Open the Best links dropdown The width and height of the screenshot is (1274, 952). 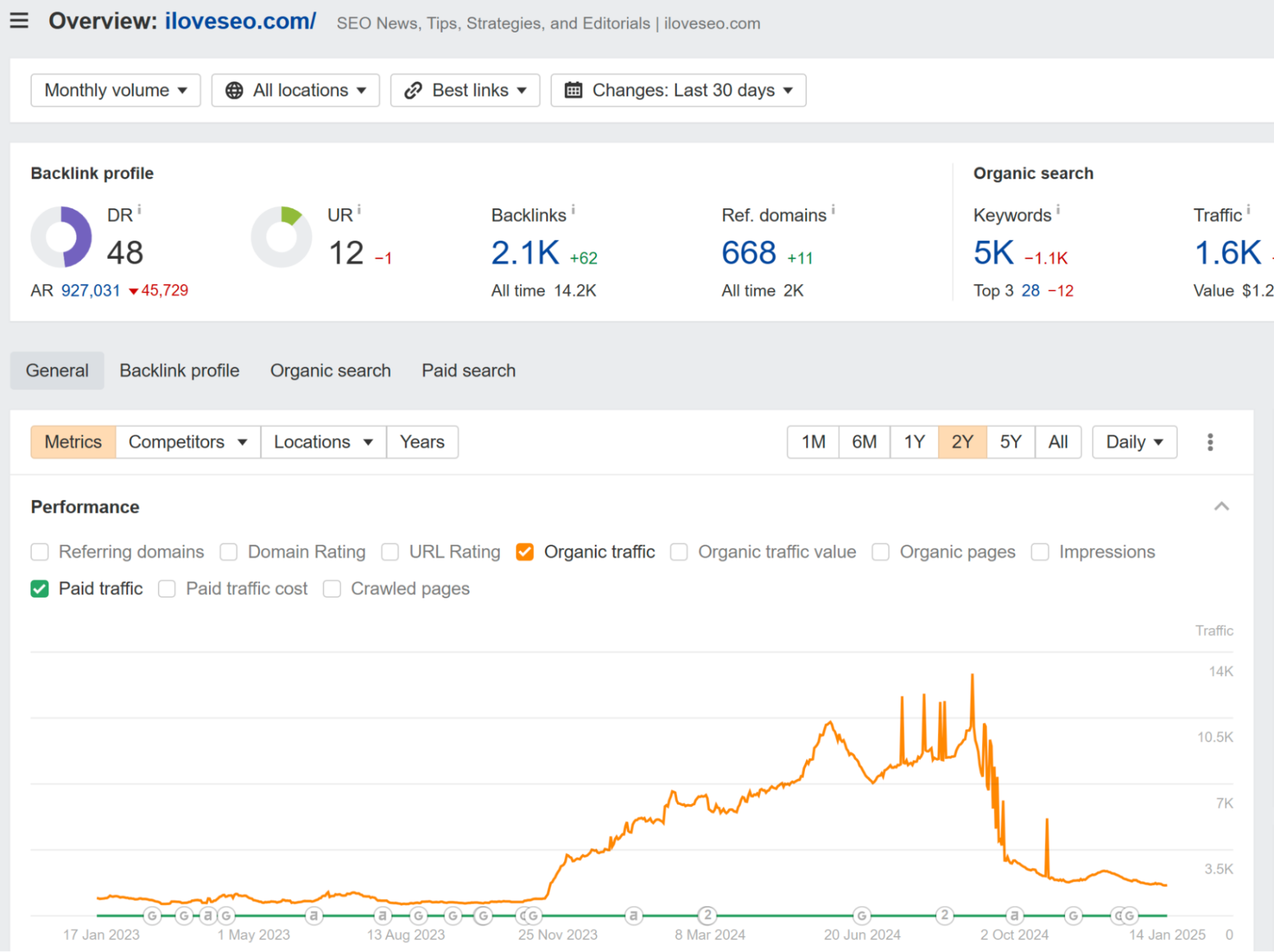[x=465, y=90]
